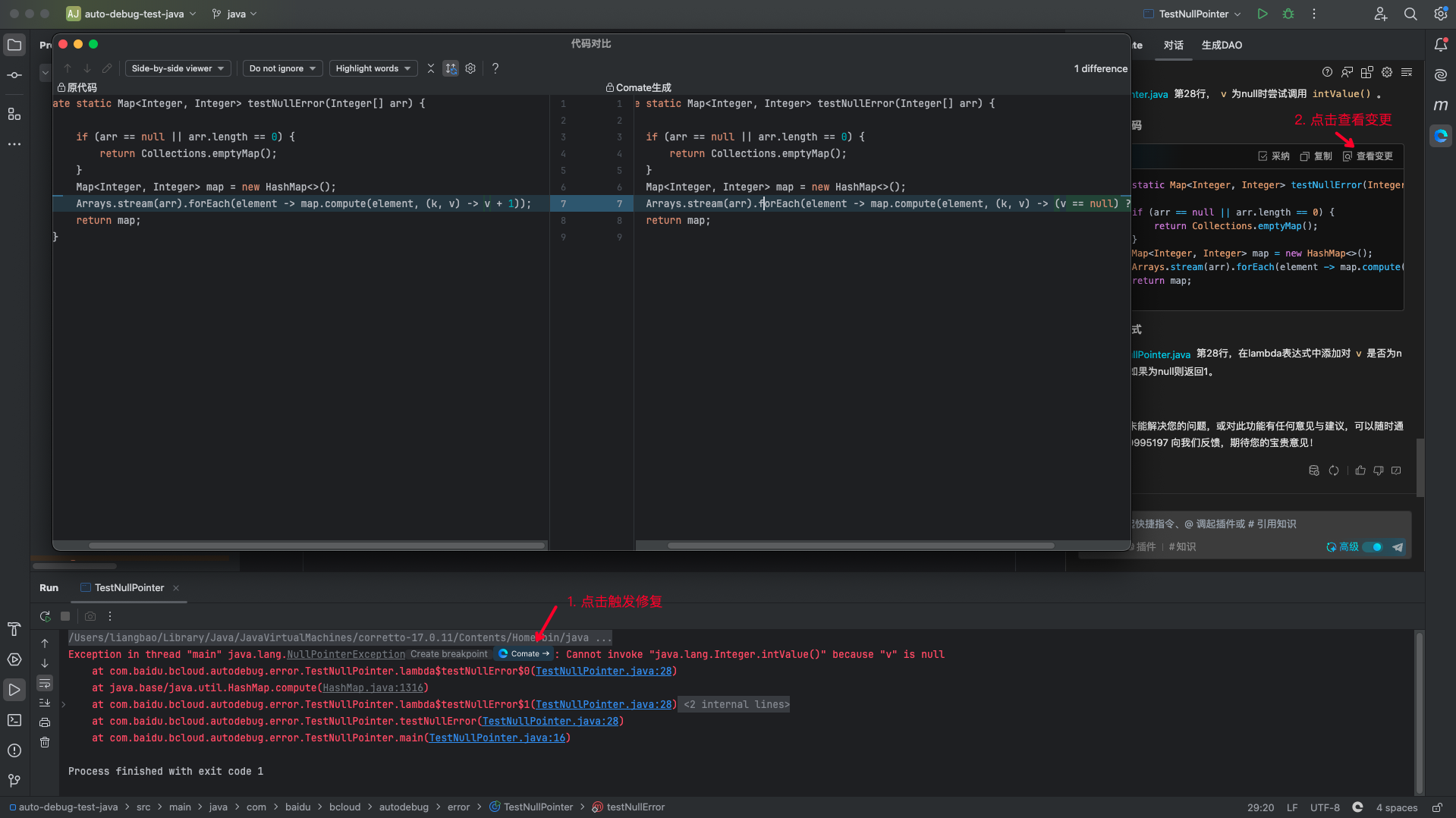This screenshot has height=818, width=1456.
Task: Click Down the stack trace arrow
Action: [45, 663]
